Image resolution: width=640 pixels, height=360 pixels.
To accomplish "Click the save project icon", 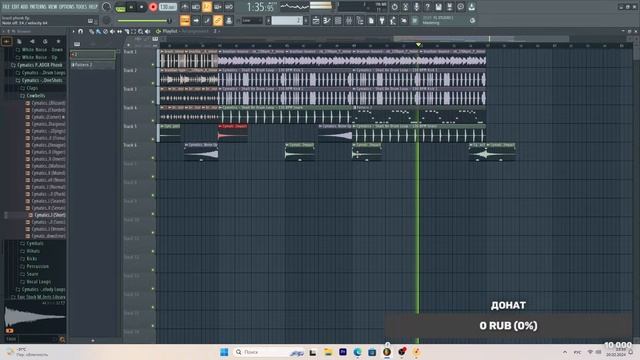I will tap(438, 7).
